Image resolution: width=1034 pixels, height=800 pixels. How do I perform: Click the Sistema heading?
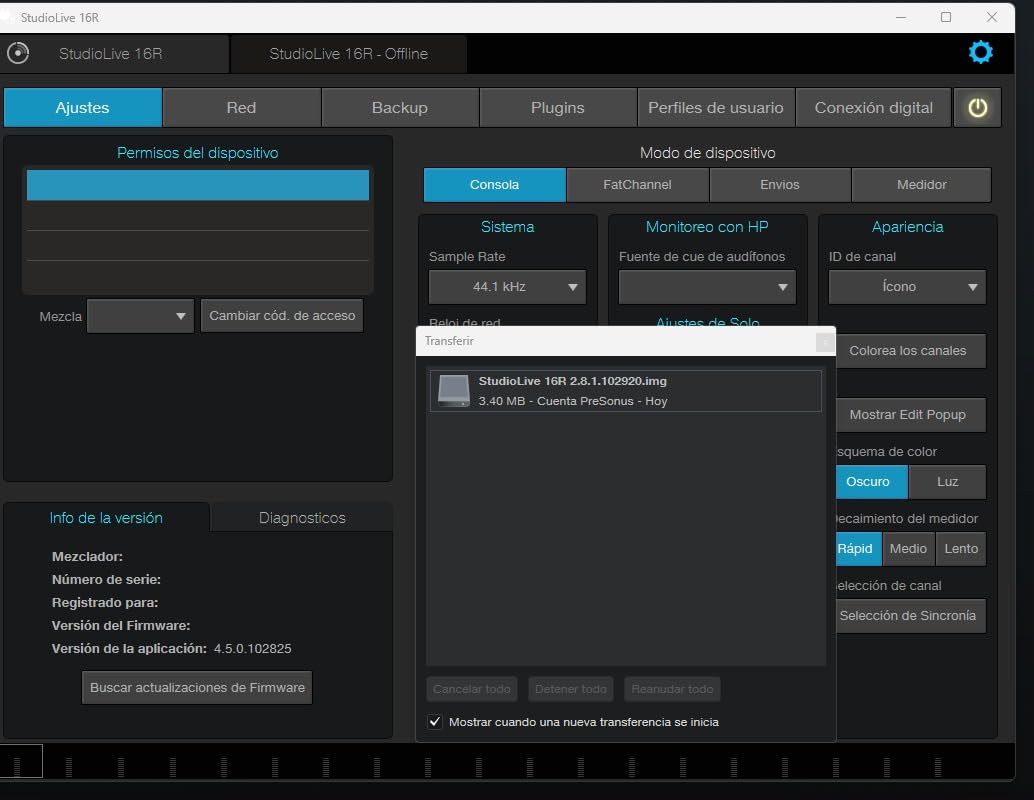507,227
